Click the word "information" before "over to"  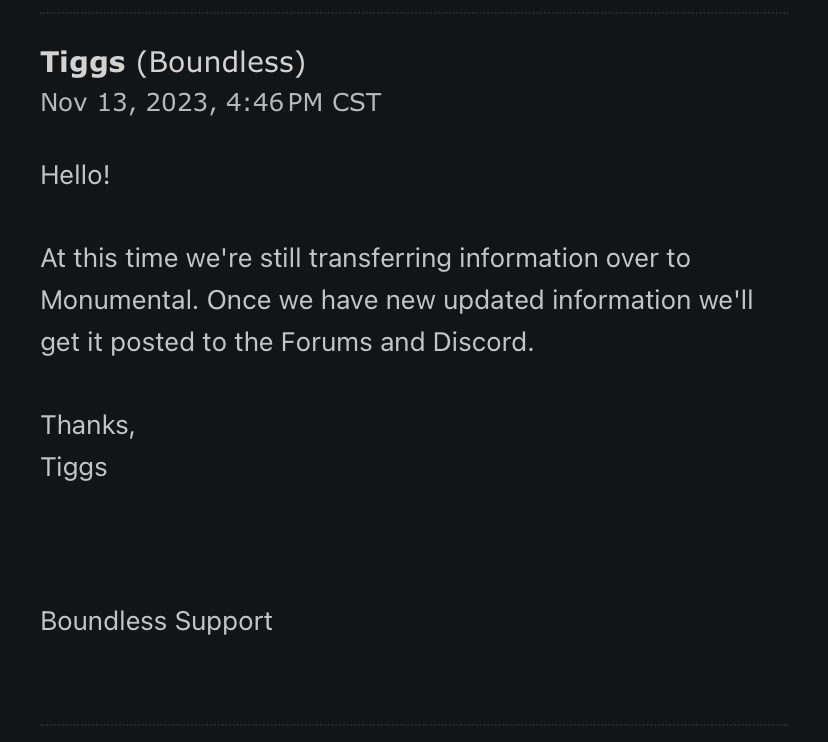(x=528, y=258)
